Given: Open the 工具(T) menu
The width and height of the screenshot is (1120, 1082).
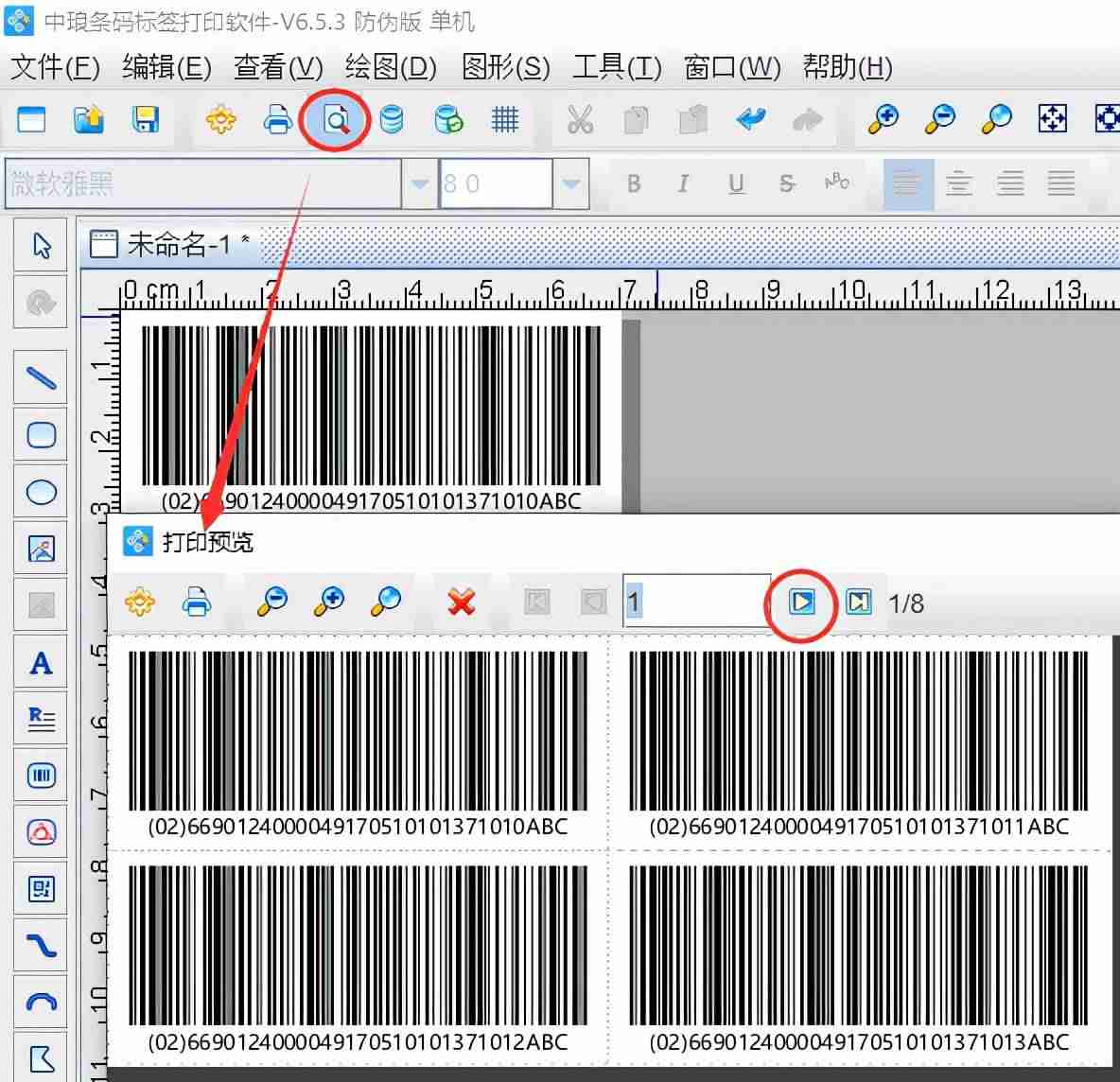Looking at the screenshot, I should point(617,67).
